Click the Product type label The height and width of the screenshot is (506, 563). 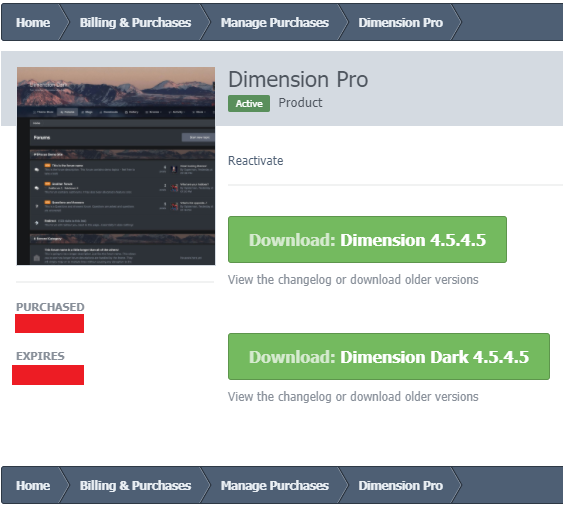click(x=300, y=103)
